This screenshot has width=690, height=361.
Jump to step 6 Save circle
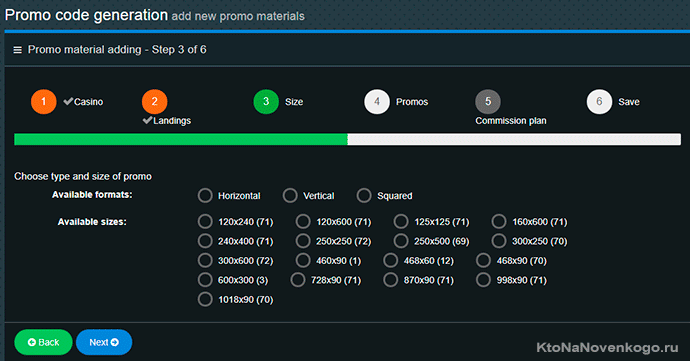[x=599, y=102]
